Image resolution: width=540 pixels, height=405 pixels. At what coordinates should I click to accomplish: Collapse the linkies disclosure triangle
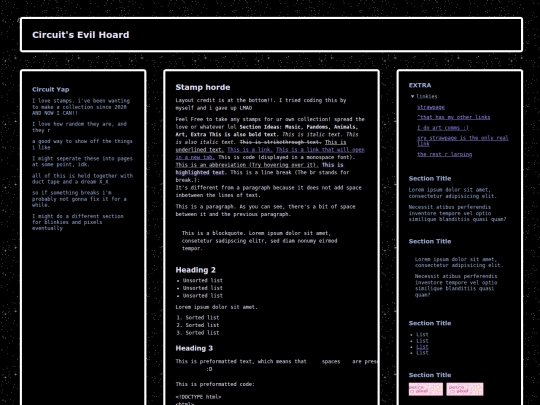click(x=412, y=96)
